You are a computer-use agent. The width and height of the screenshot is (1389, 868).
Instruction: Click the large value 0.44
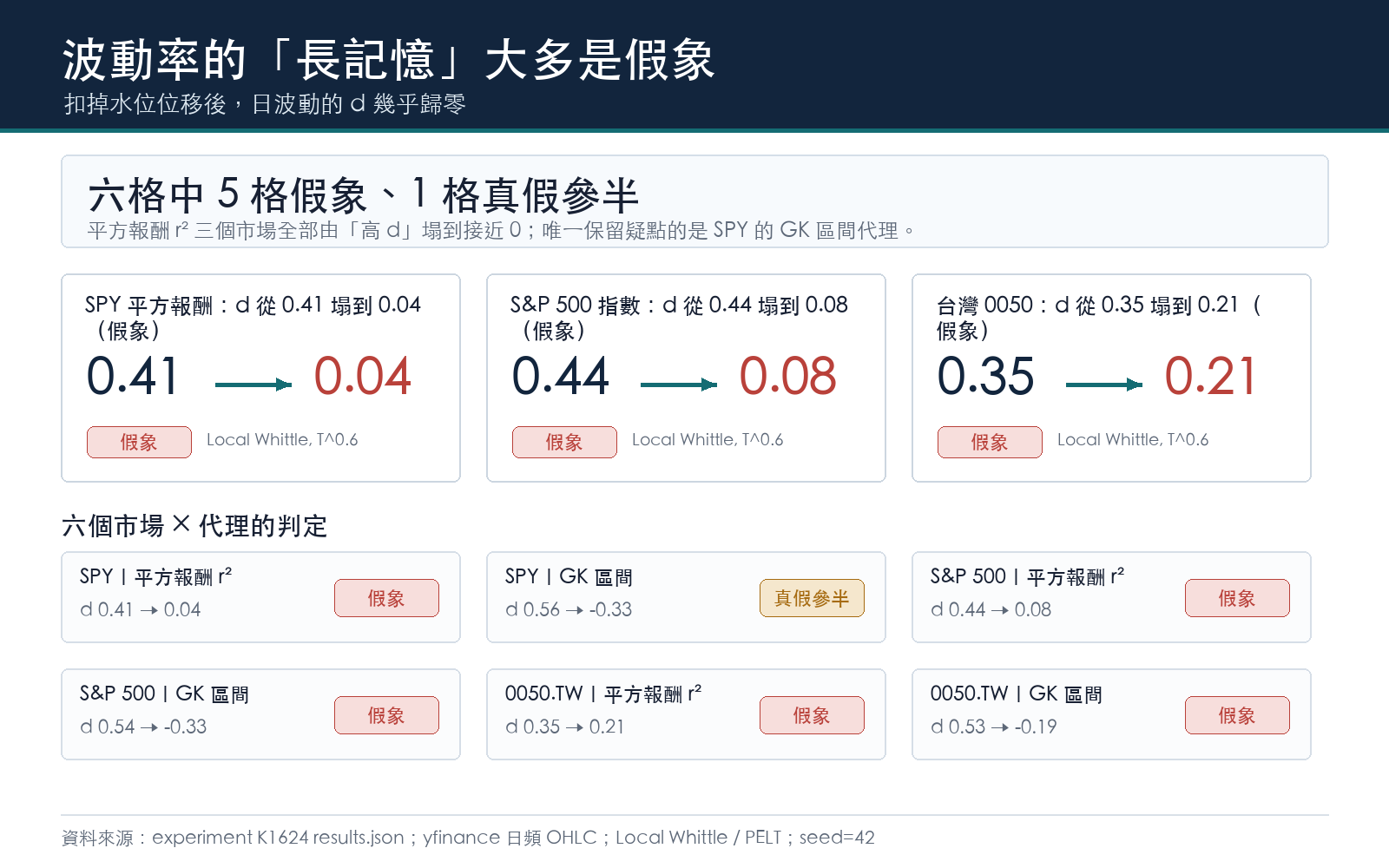(560, 376)
